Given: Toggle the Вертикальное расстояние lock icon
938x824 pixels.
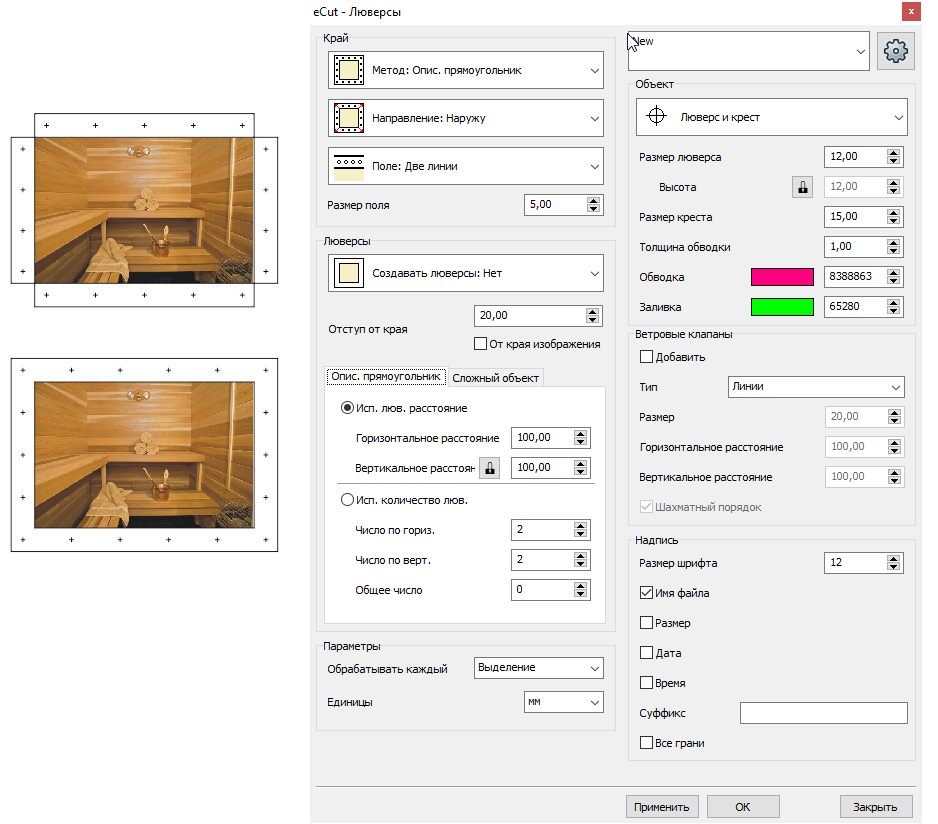Looking at the screenshot, I should click(x=489, y=468).
